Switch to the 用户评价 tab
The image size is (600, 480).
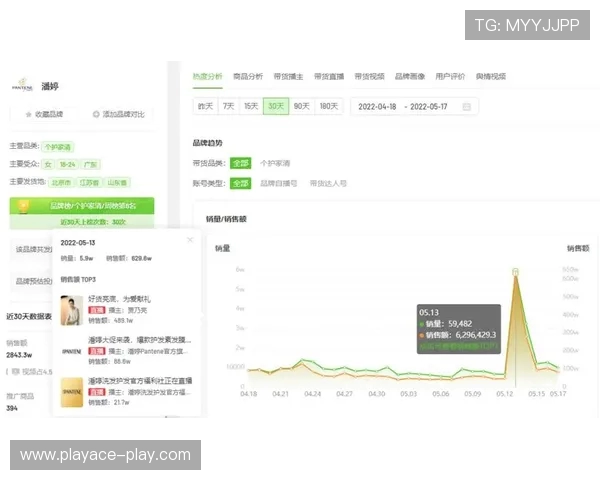450,77
